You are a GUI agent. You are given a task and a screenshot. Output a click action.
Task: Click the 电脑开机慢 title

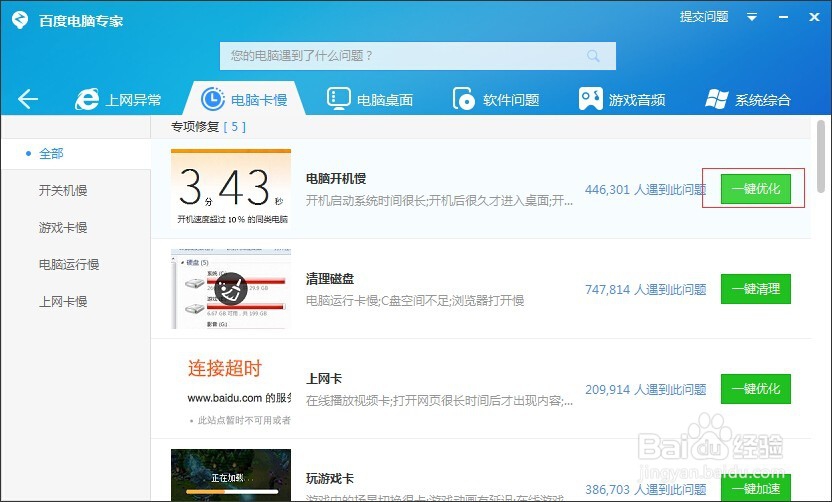pyautogui.click(x=336, y=179)
